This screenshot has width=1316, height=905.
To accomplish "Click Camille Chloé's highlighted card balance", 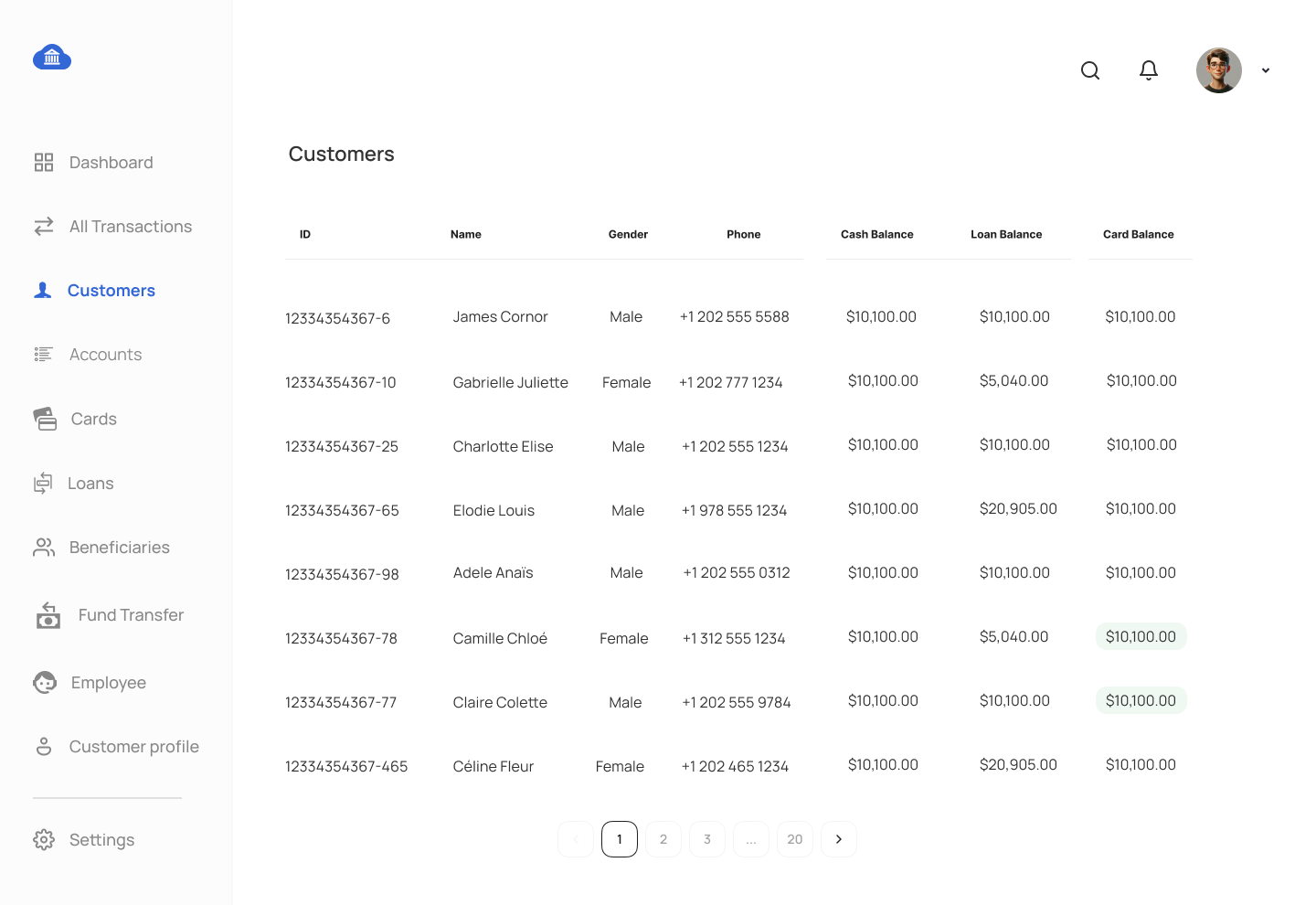I will [x=1141, y=636].
